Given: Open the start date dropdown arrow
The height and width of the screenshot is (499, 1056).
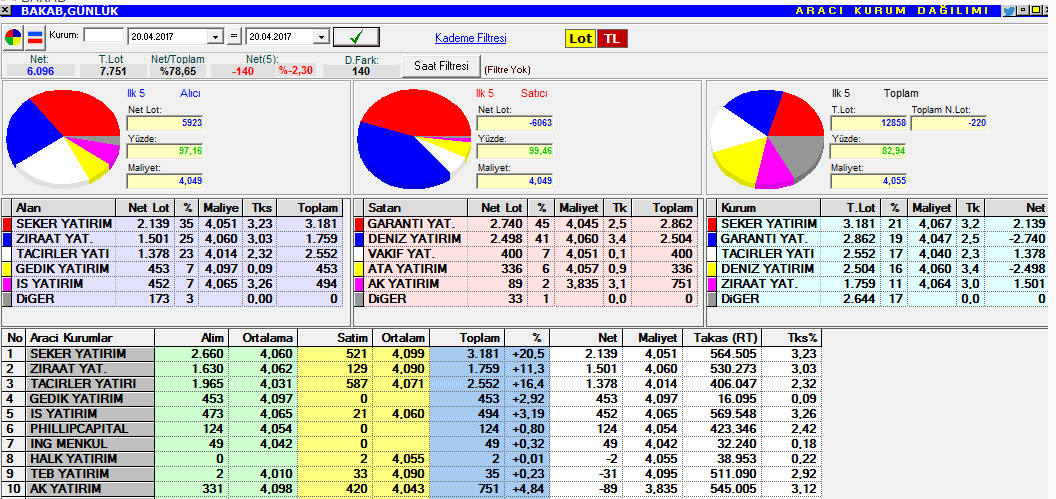Looking at the screenshot, I should tap(216, 37).
